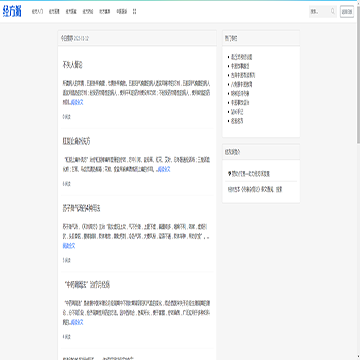The image size is (360, 360).
Task: Open the article about 苏子降气汤 usage
Action: pos(82,209)
